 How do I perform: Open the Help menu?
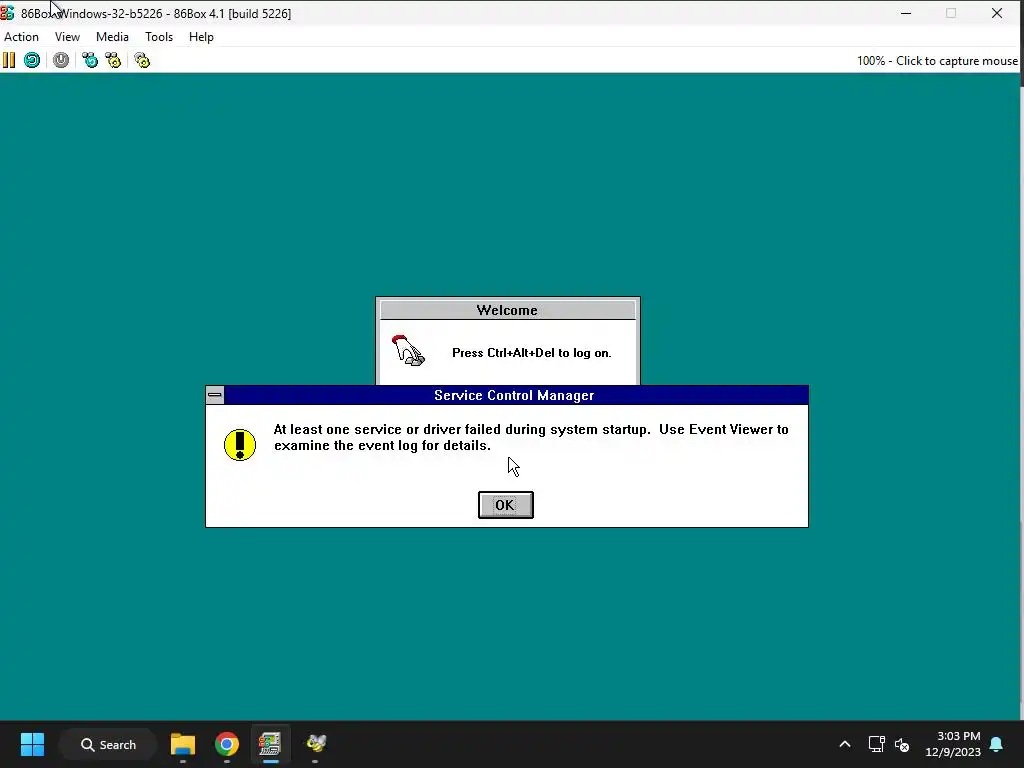201,37
